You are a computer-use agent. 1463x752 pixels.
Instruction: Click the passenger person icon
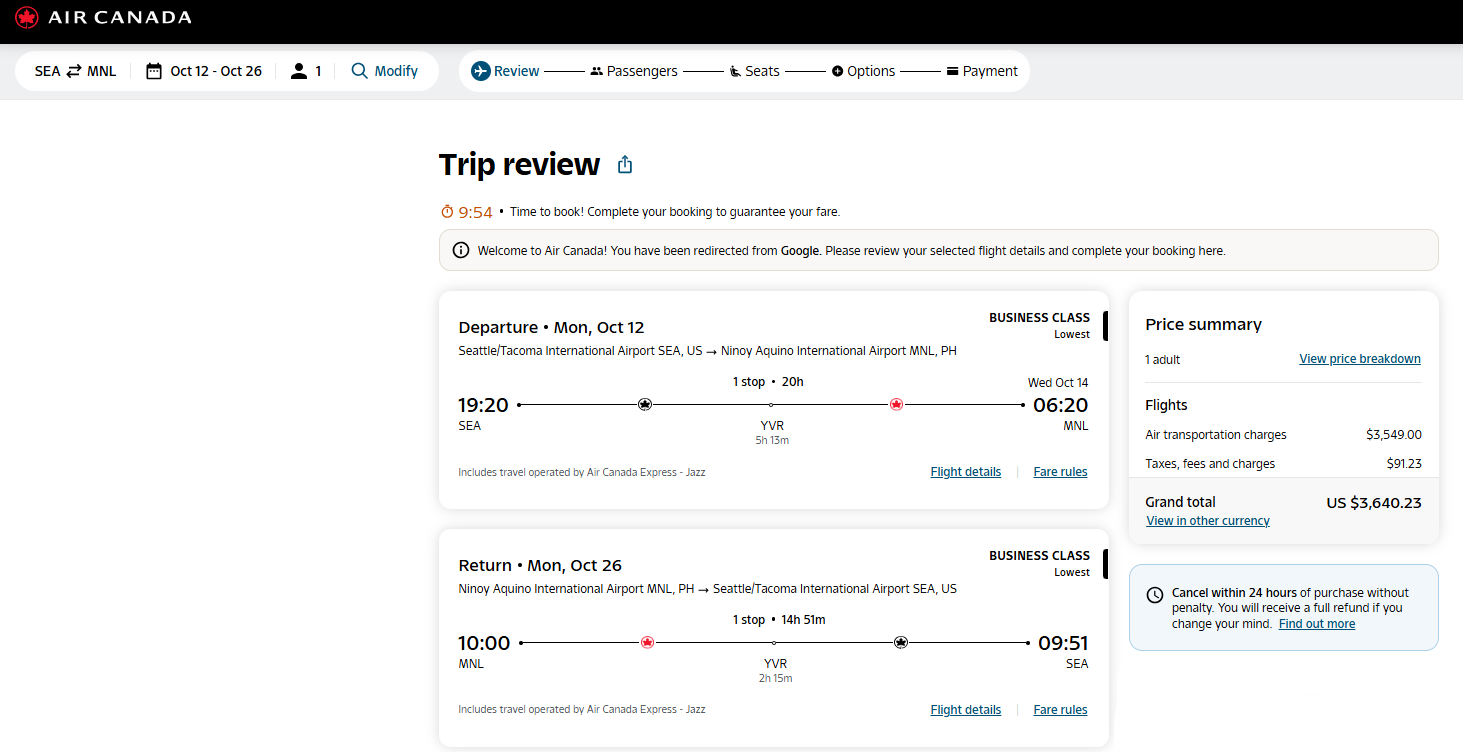[x=299, y=71]
